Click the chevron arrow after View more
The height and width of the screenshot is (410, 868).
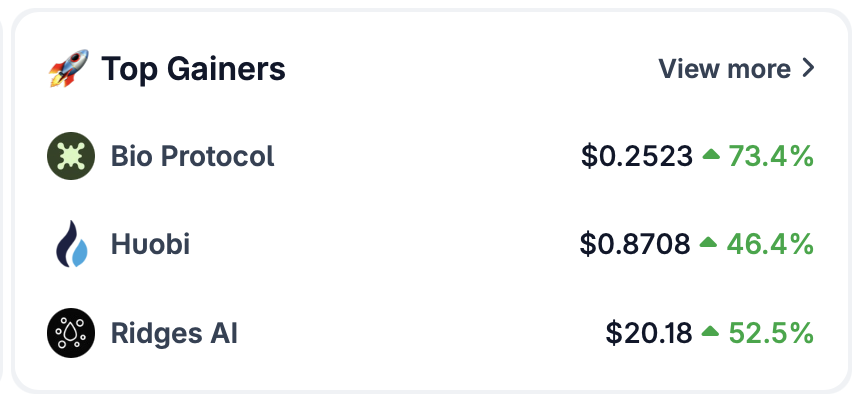[808, 68]
